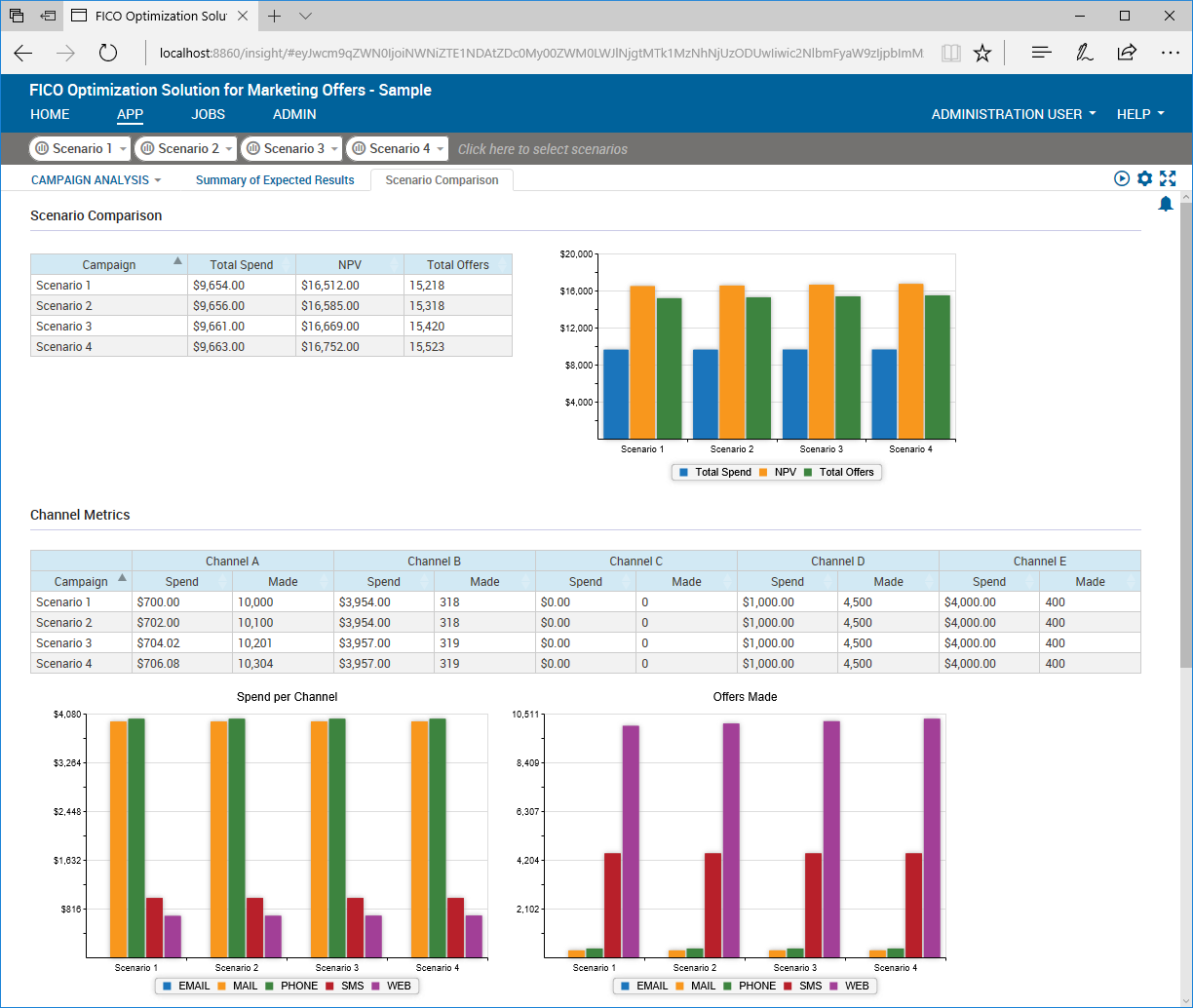Switch to Summary of Expected Results tab
The width and height of the screenshot is (1193, 1008).
click(x=275, y=180)
